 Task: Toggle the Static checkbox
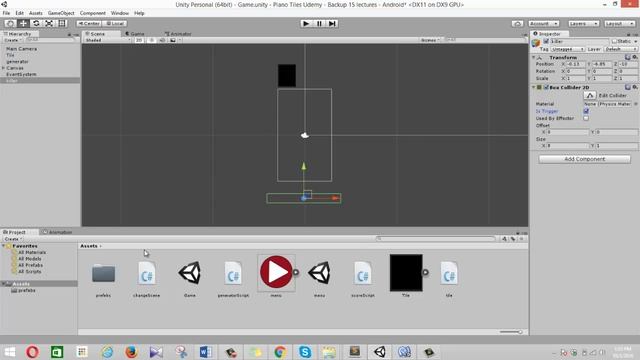tap(614, 41)
